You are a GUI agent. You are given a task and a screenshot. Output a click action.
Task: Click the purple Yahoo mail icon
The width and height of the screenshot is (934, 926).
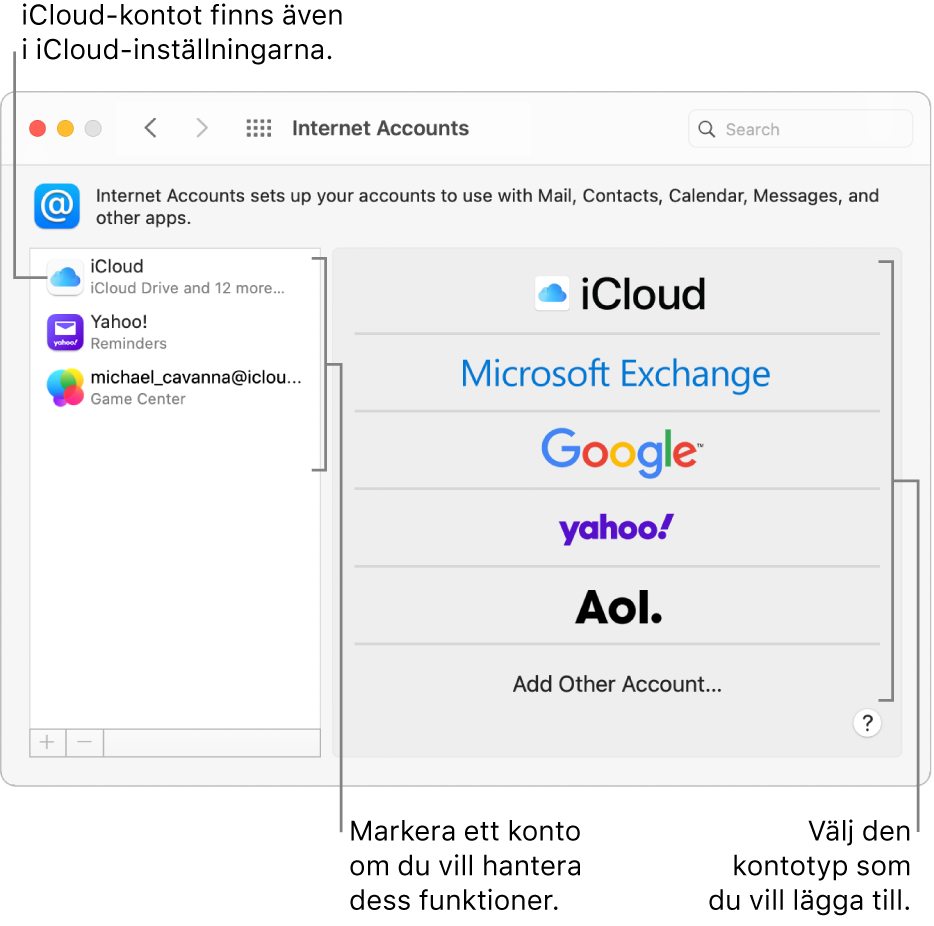(65, 332)
